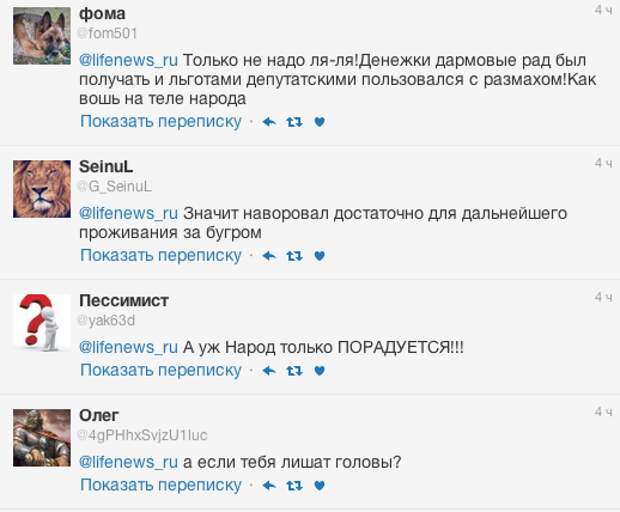The height and width of the screenshot is (512, 620).
Task: Retweet Пессимист's tweet
Action: click(294, 371)
